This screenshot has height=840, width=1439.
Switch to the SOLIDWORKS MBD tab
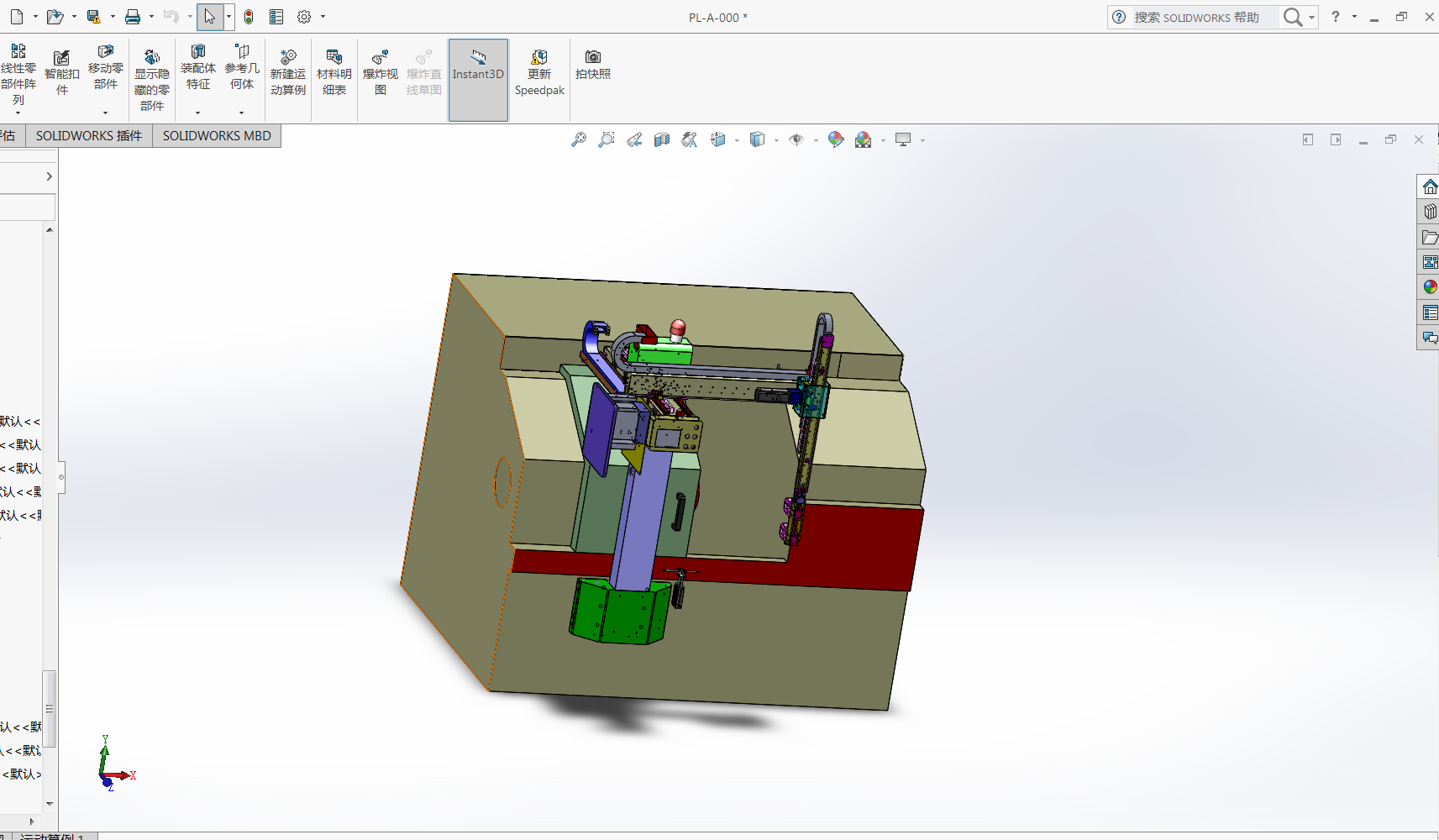coord(217,136)
